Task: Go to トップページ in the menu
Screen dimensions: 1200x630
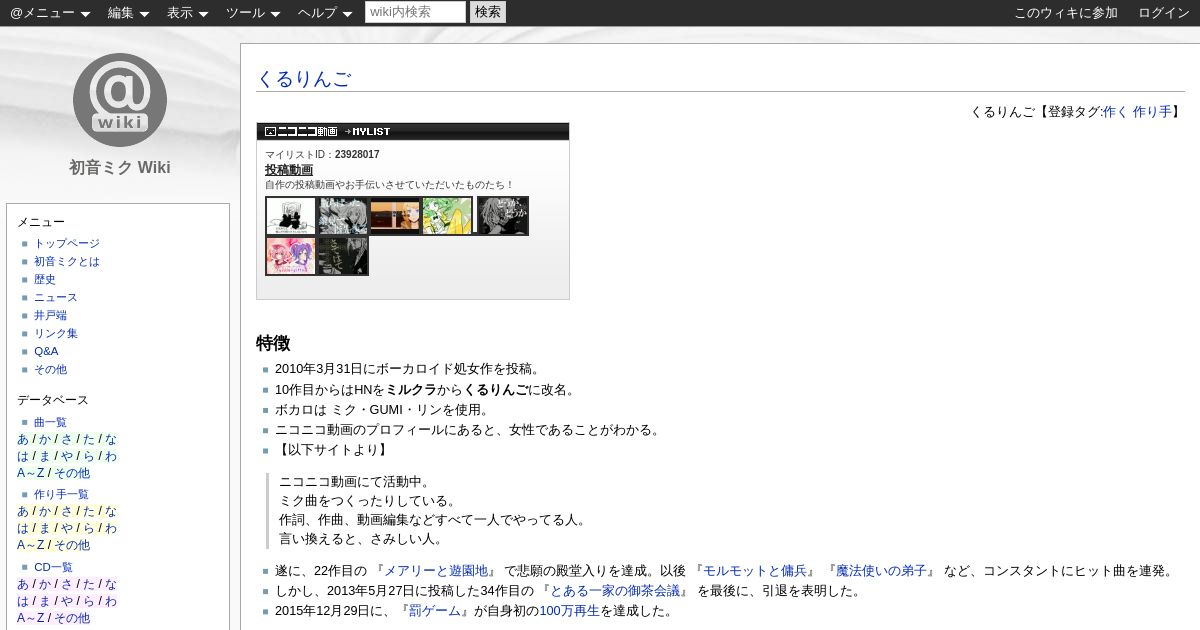Action: click(x=67, y=243)
